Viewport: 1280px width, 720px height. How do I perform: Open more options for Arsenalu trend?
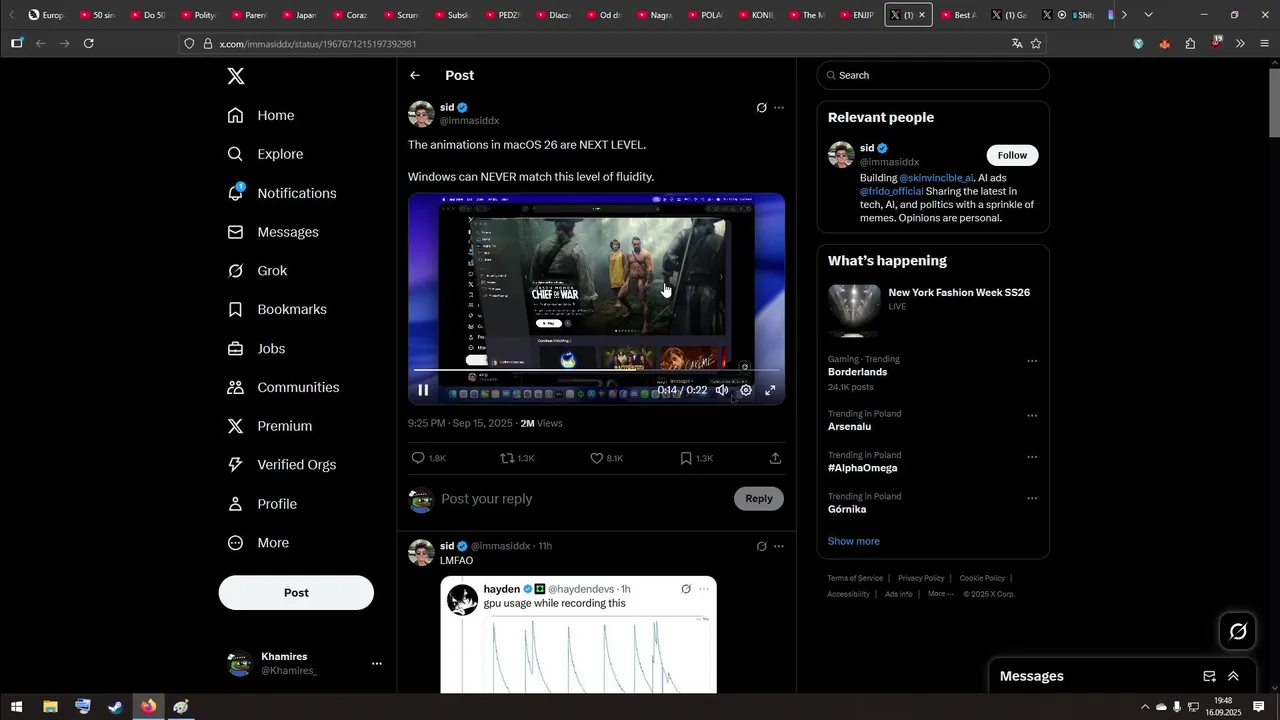(1032, 416)
